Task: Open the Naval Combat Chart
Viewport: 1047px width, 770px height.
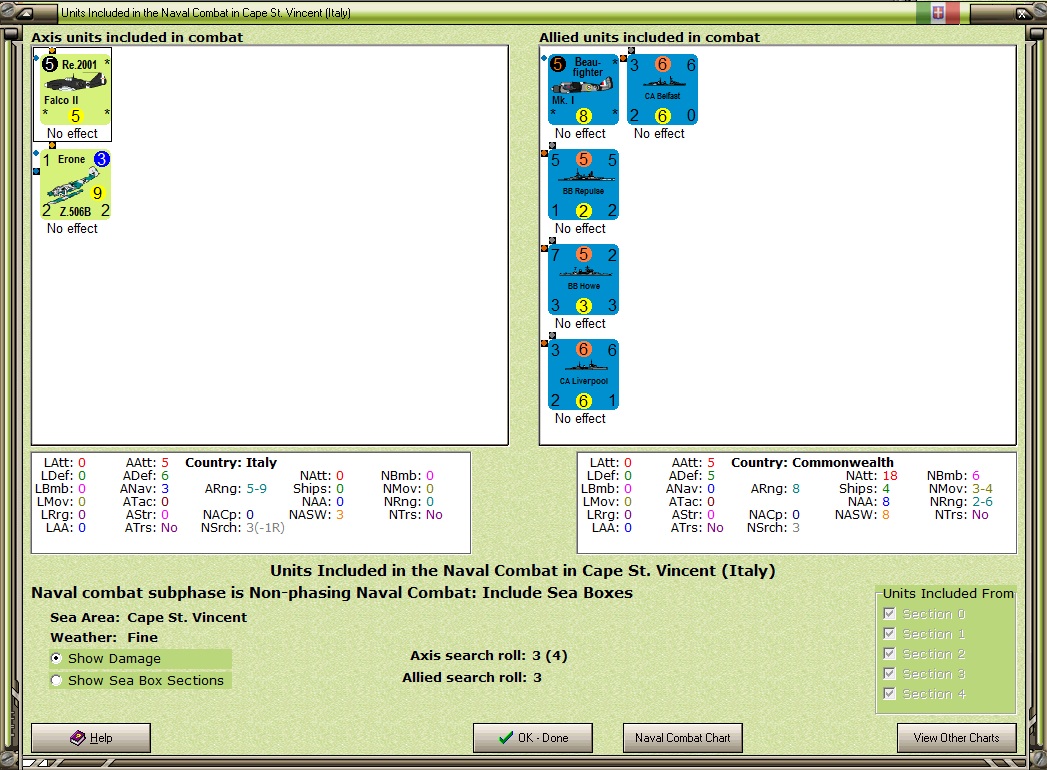Action: 682,738
